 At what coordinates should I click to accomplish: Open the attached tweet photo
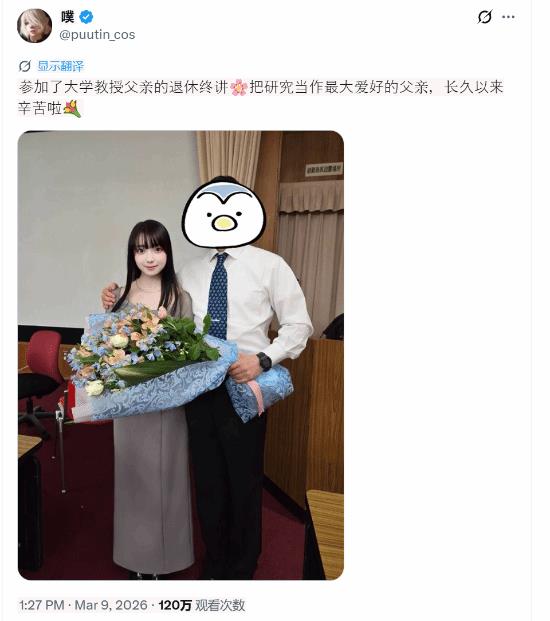pyautogui.click(x=181, y=355)
